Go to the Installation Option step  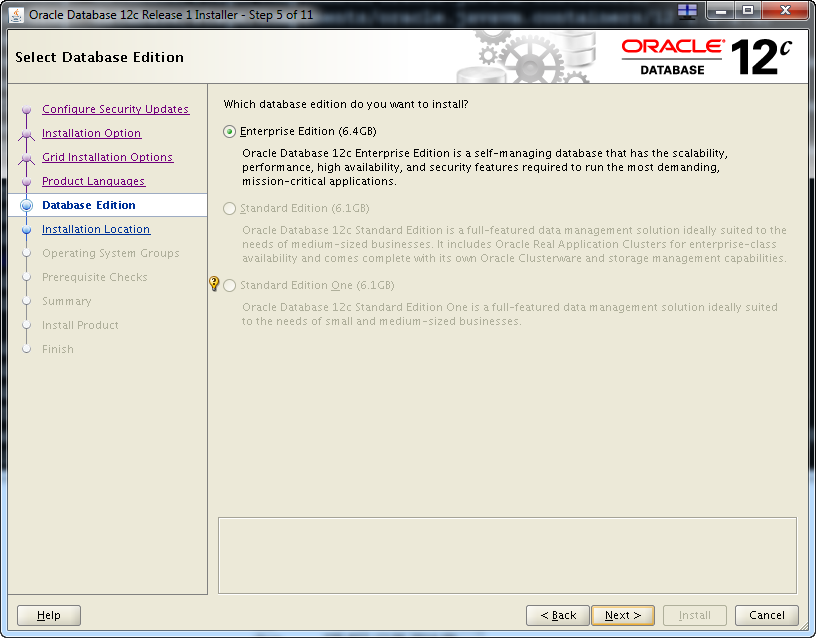pyautogui.click(x=92, y=133)
